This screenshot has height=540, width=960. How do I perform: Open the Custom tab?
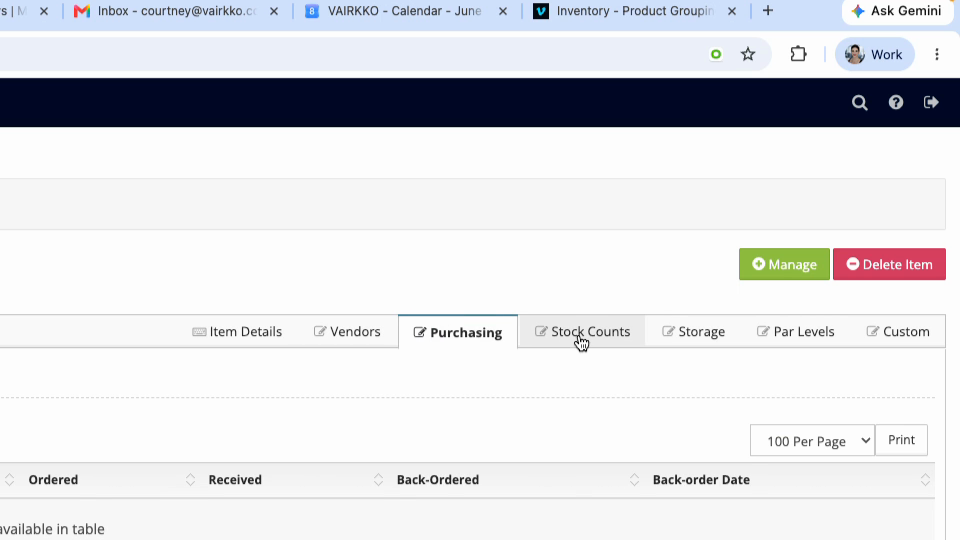898,331
